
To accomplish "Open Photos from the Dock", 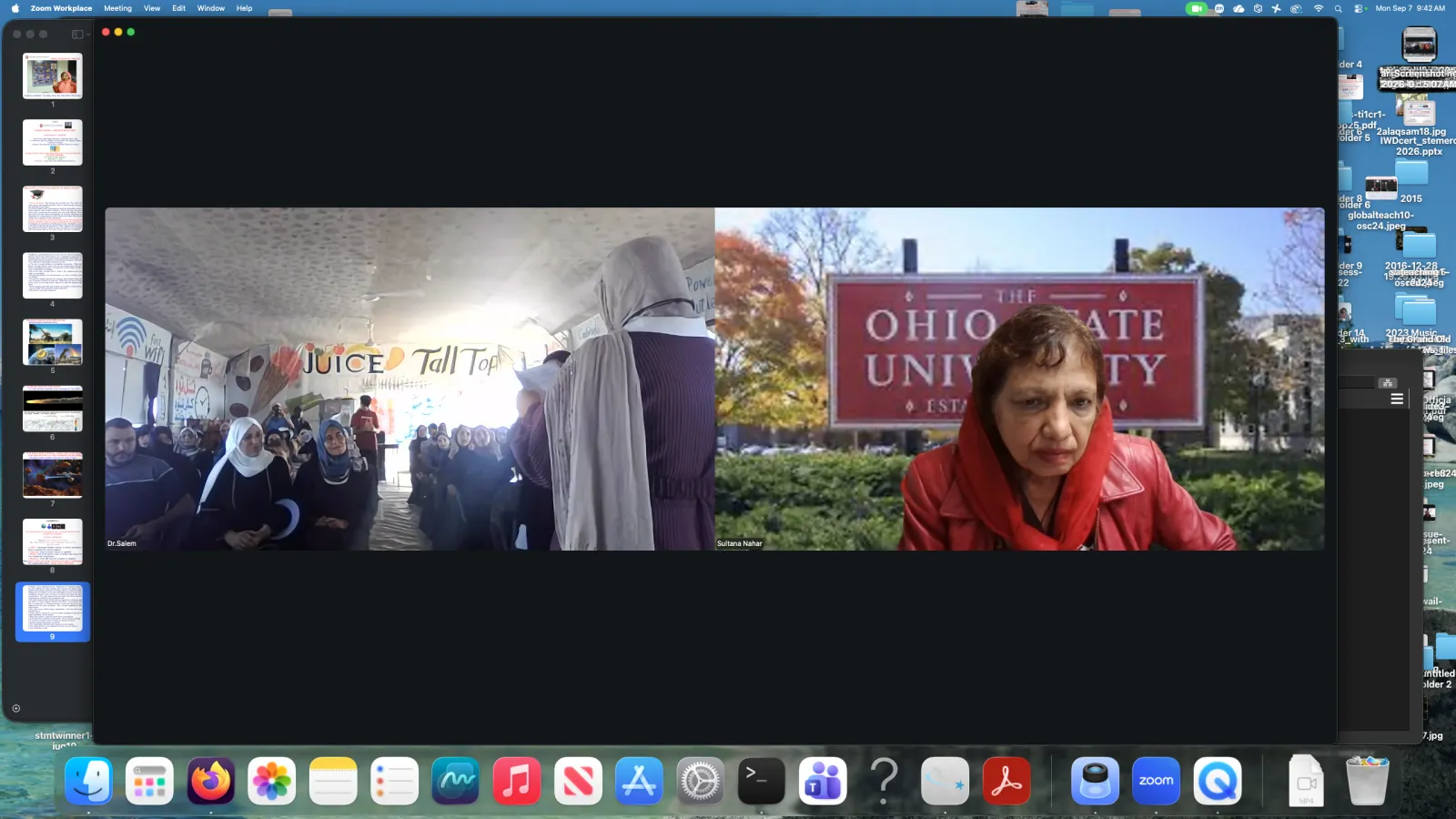I will point(272,781).
